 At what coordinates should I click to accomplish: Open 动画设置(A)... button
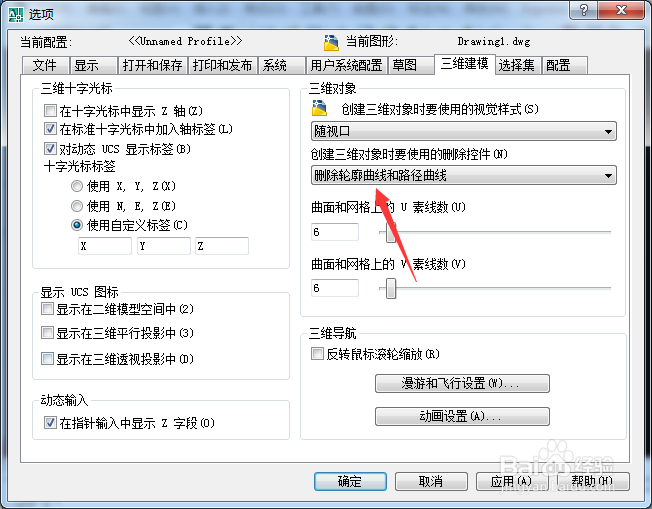pos(462,416)
